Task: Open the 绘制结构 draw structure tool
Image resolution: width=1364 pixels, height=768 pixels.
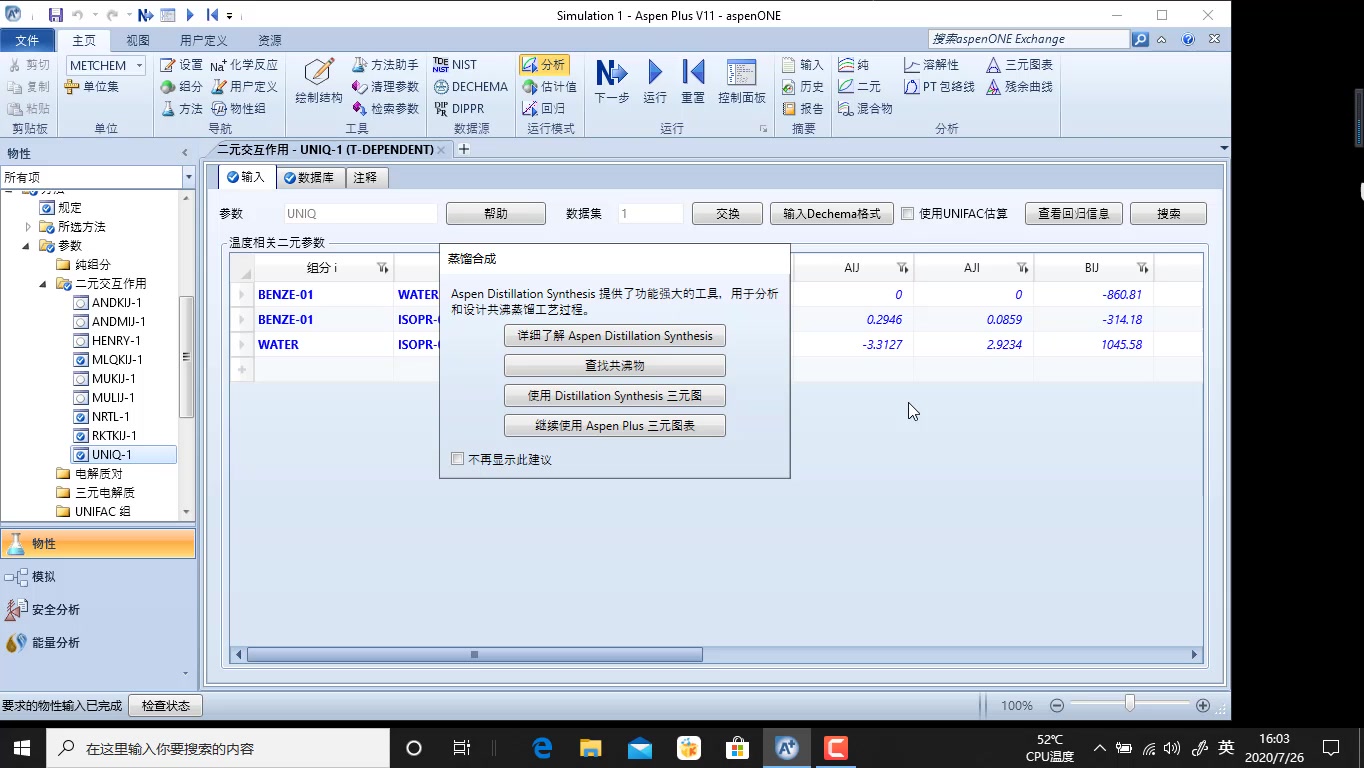Action: pos(319,81)
